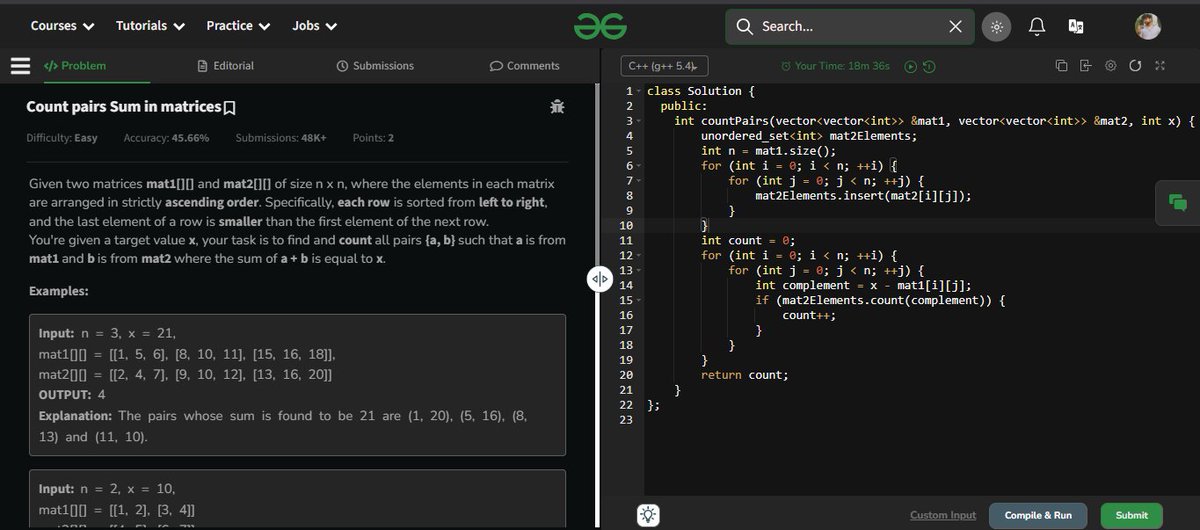Place cursor on 'int count = 0;' line

coord(748,241)
